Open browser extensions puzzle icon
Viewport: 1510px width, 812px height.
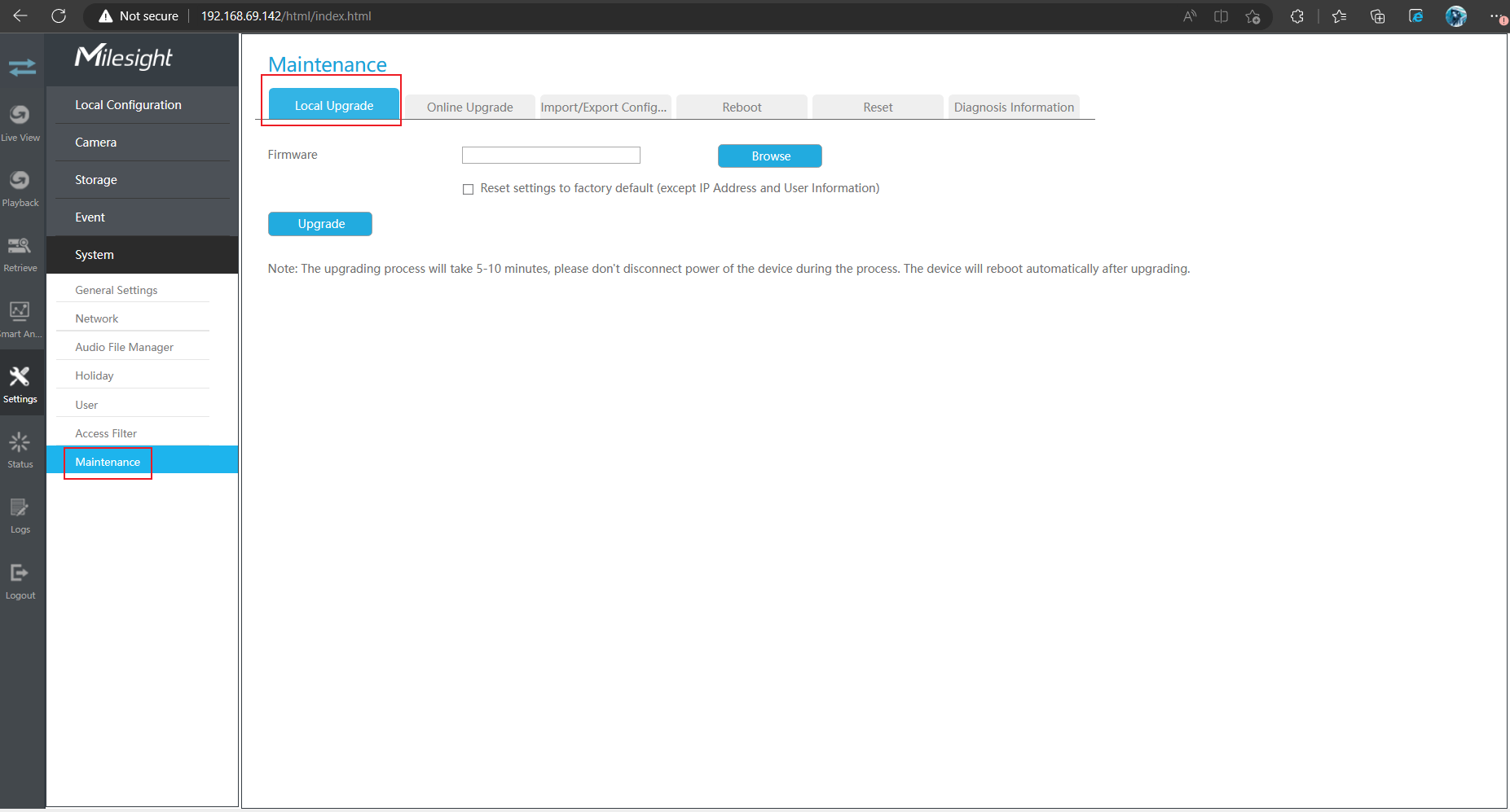[x=1297, y=16]
